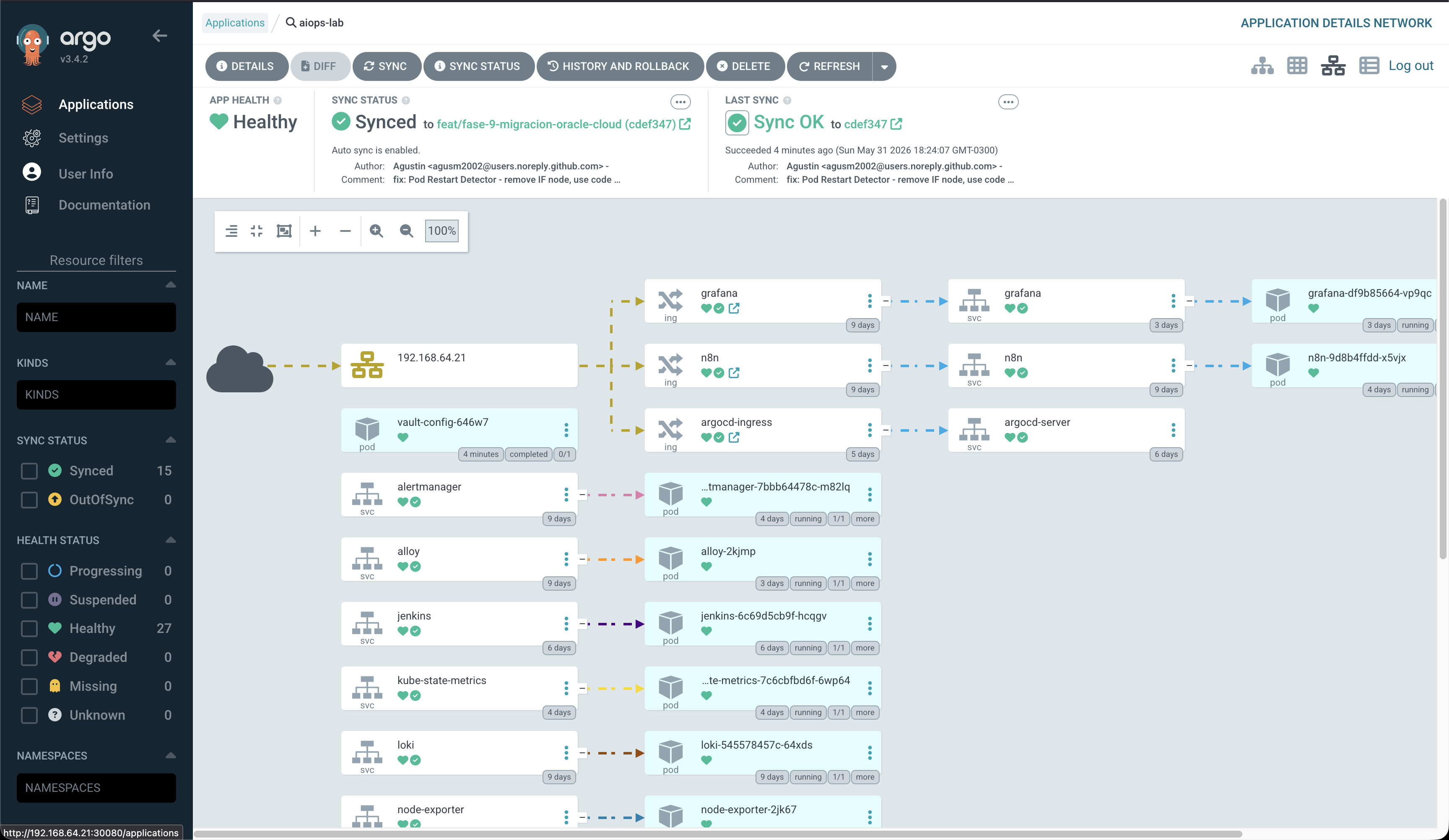Collapse the KINDS filter section
The height and width of the screenshot is (840, 1449).
[x=170, y=362]
